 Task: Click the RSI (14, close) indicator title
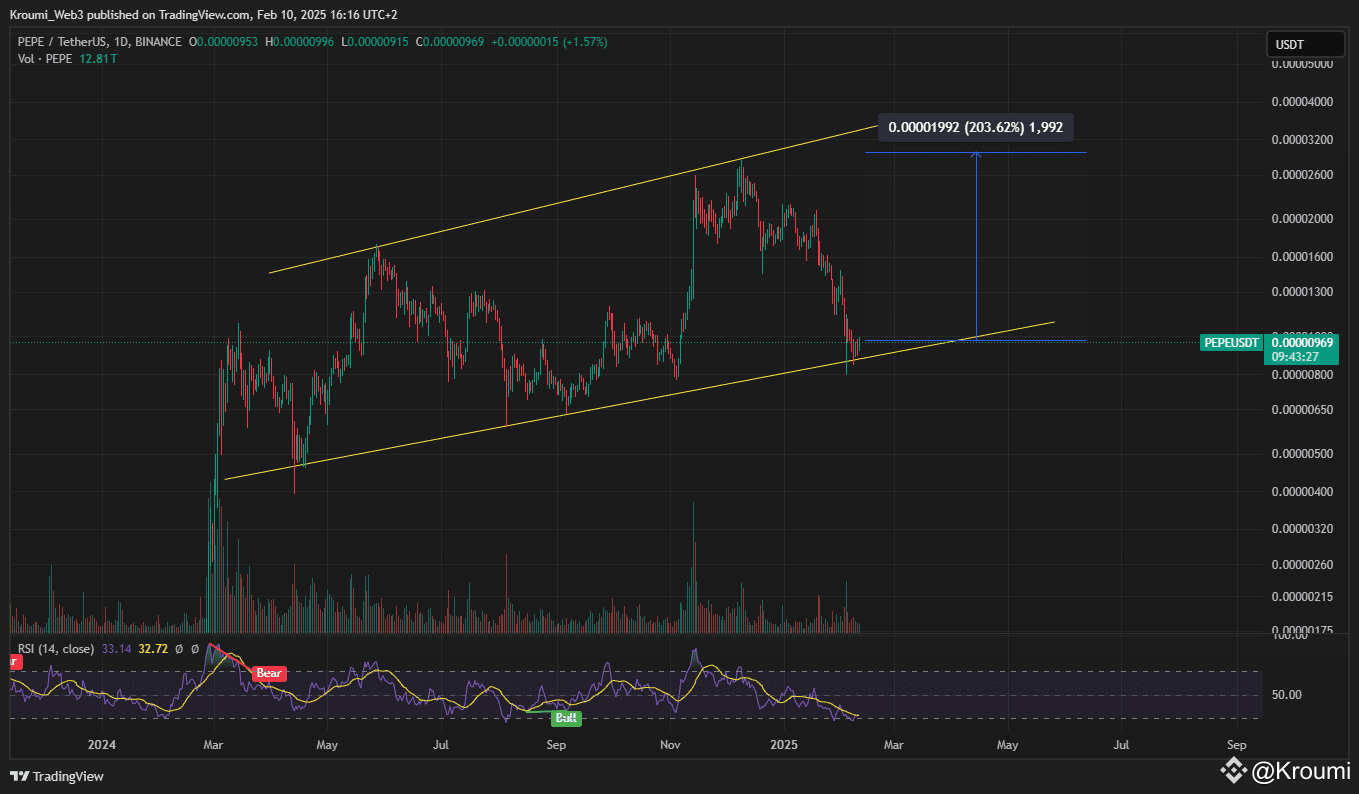point(55,649)
